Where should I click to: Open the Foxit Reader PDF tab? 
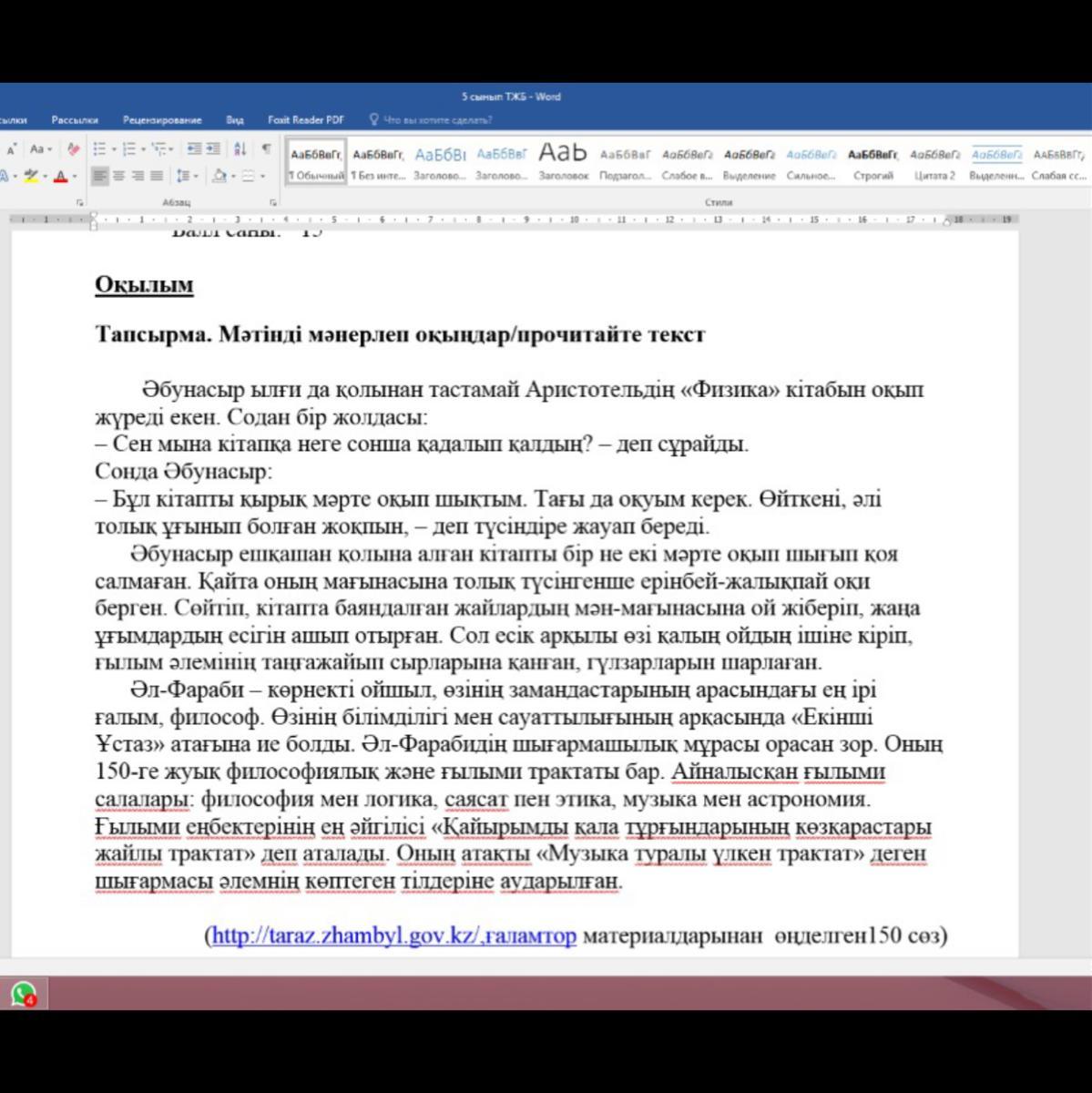(306, 119)
